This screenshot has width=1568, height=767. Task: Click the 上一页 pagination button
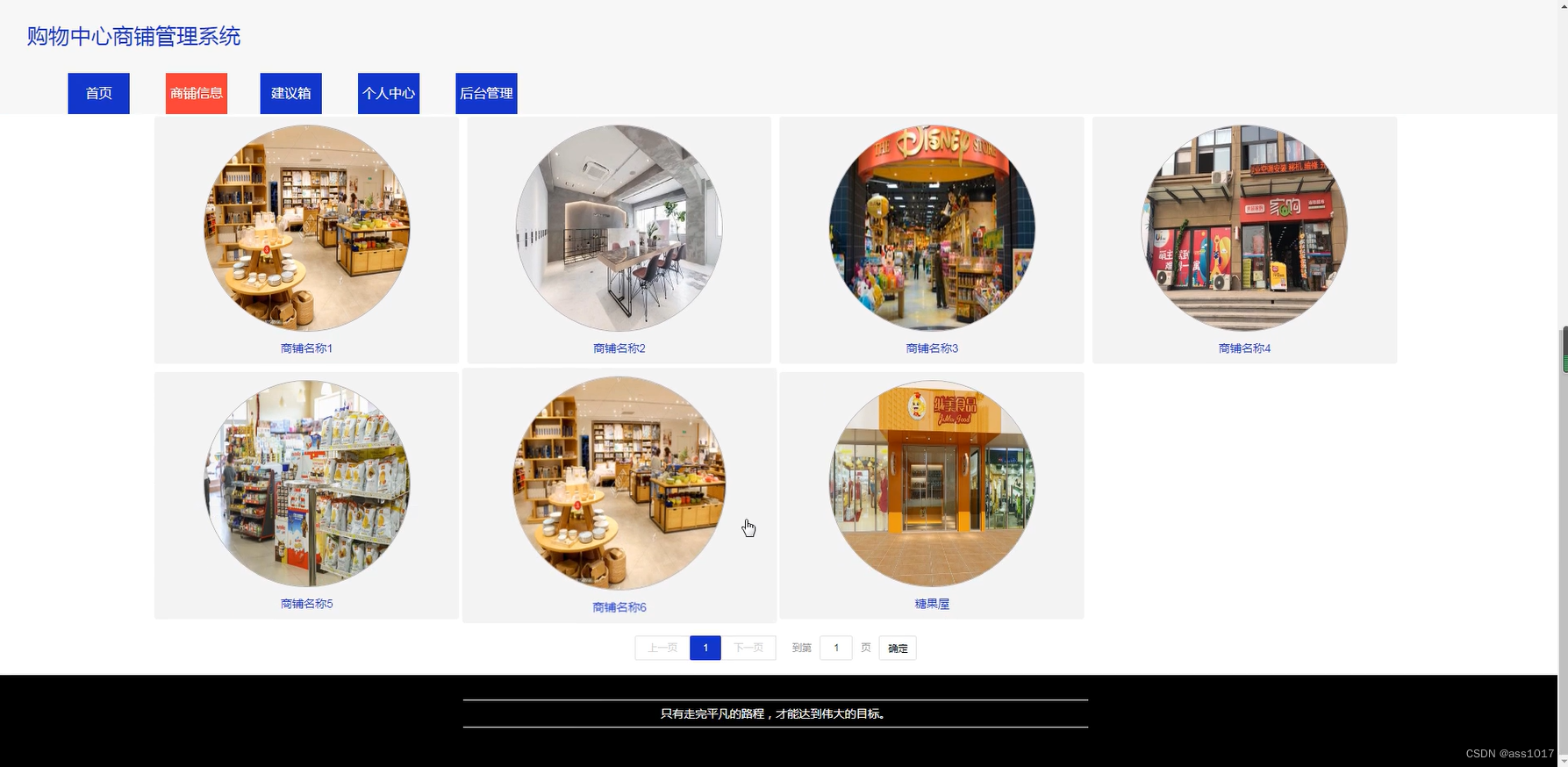(x=662, y=648)
